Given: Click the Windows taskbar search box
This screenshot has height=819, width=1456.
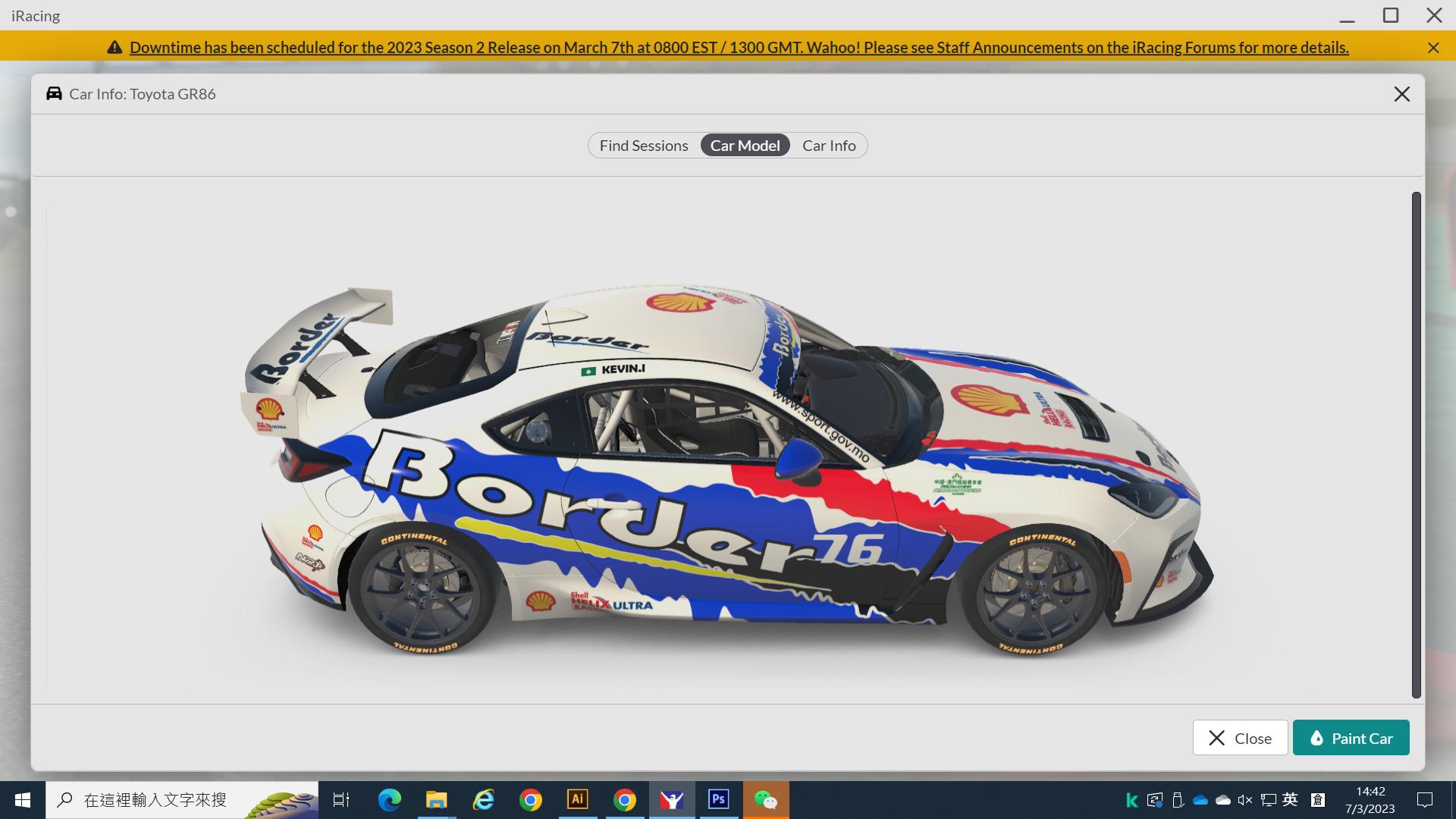Looking at the screenshot, I should click(x=167, y=799).
